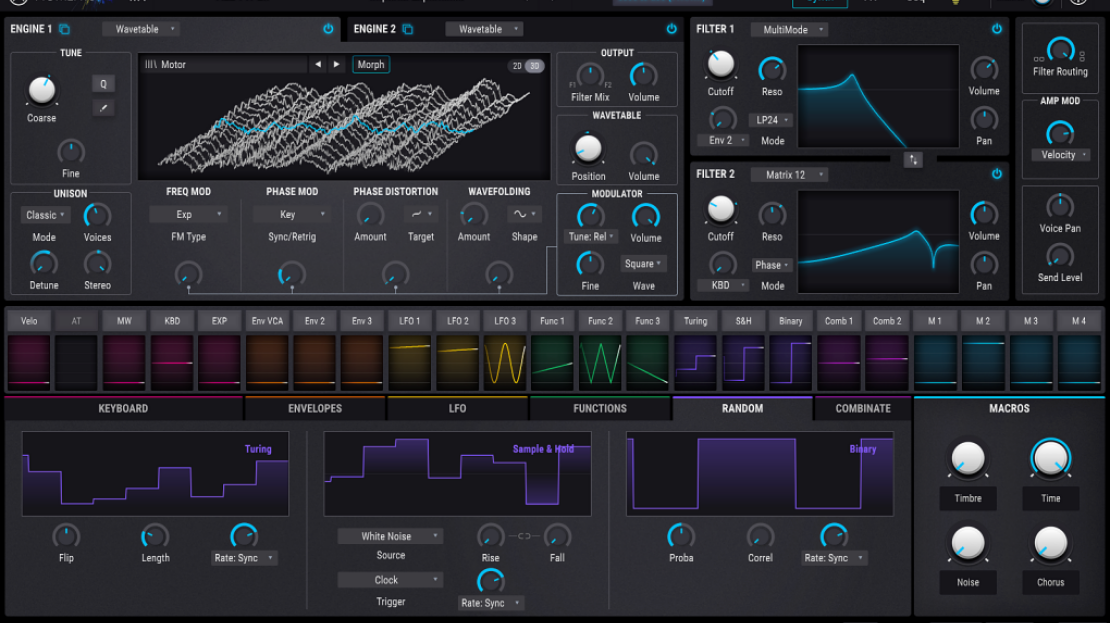Click the Coarse tune knob

tap(42, 91)
